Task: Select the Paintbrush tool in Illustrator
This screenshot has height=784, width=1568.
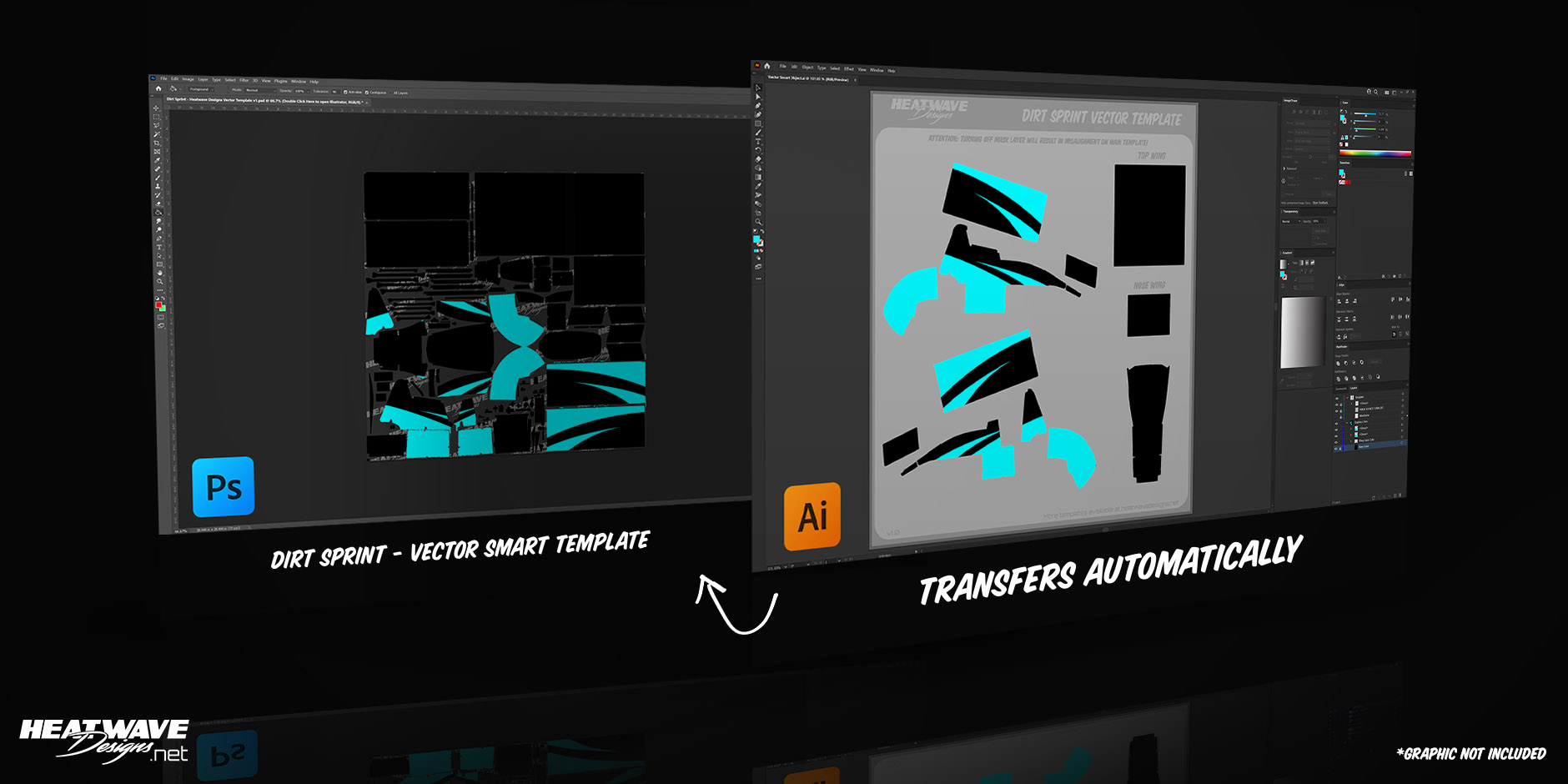Action: pos(758,132)
